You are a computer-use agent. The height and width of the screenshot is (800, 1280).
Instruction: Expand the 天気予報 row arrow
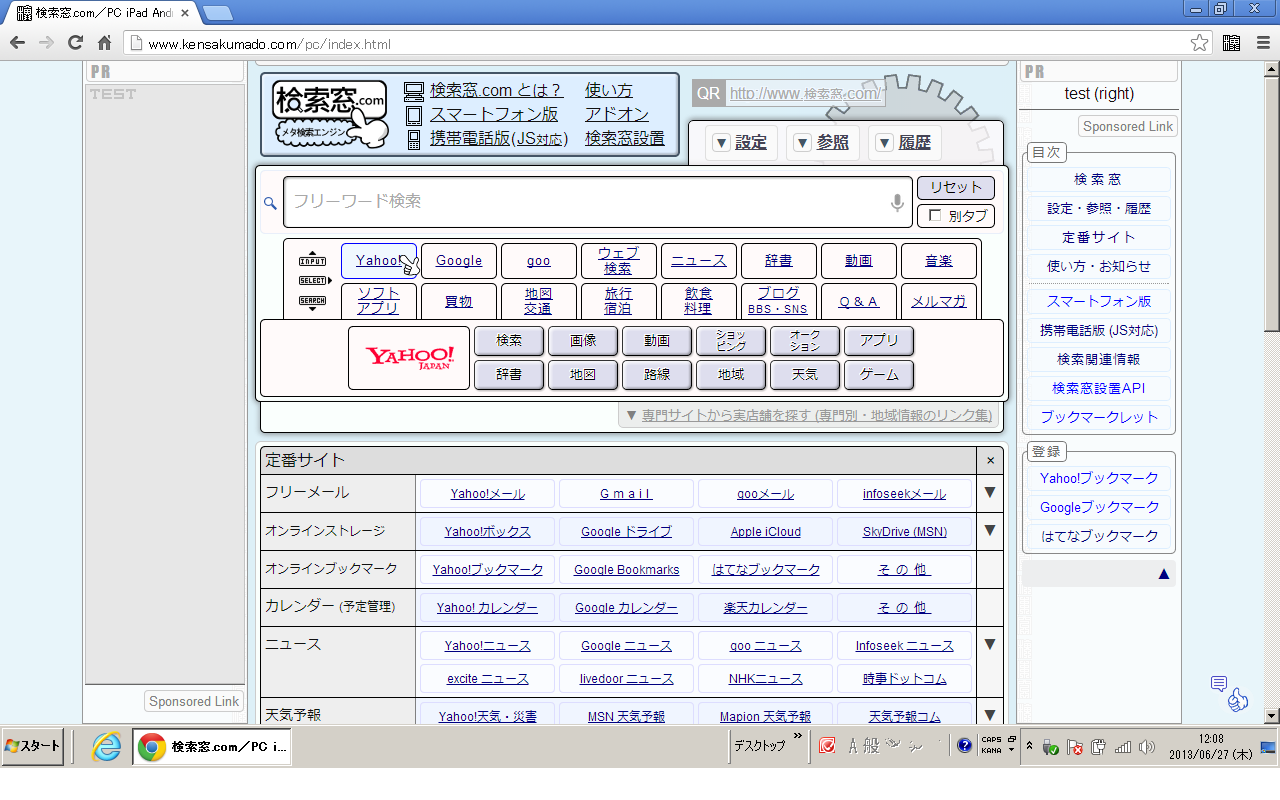point(990,715)
